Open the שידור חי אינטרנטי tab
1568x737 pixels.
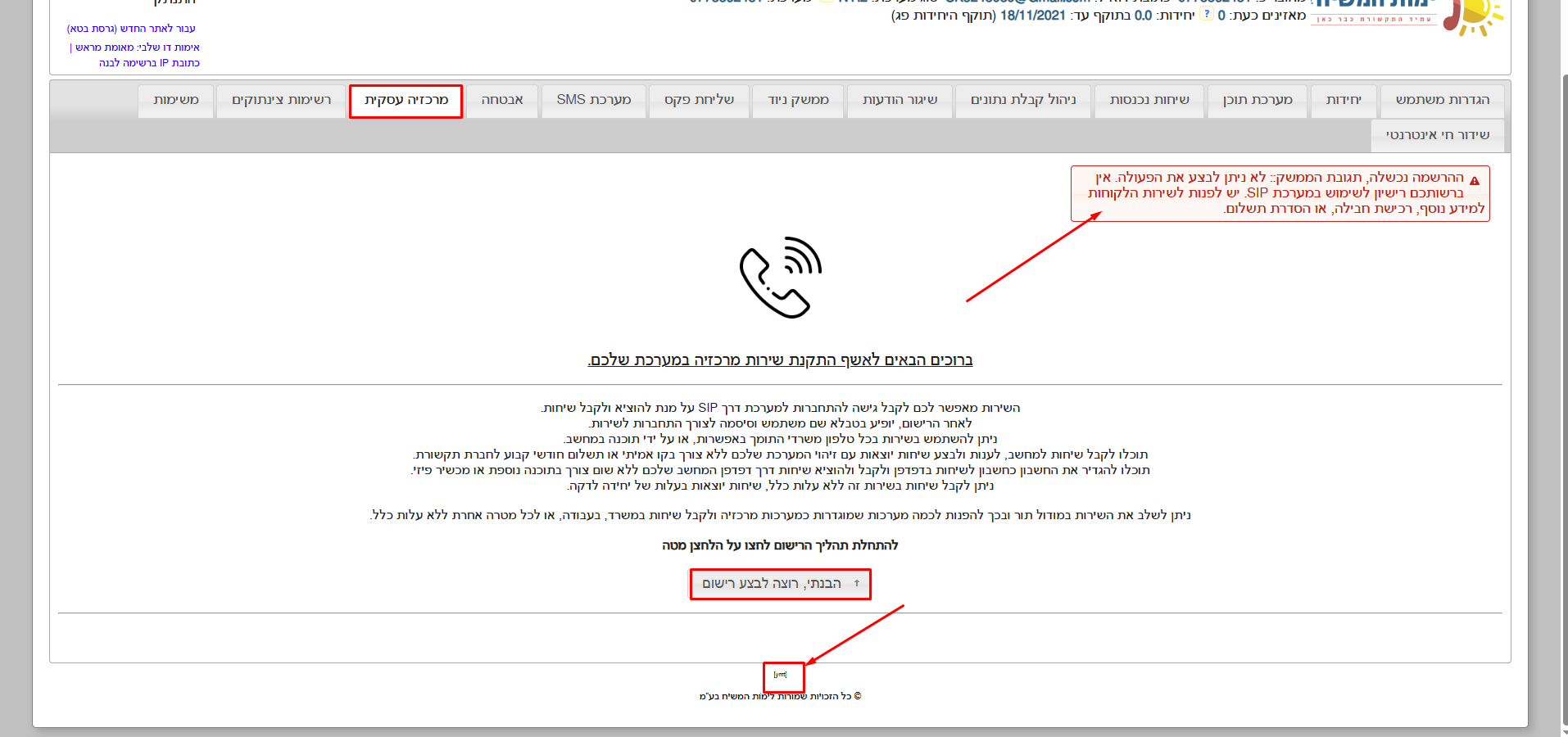point(1437,136)
